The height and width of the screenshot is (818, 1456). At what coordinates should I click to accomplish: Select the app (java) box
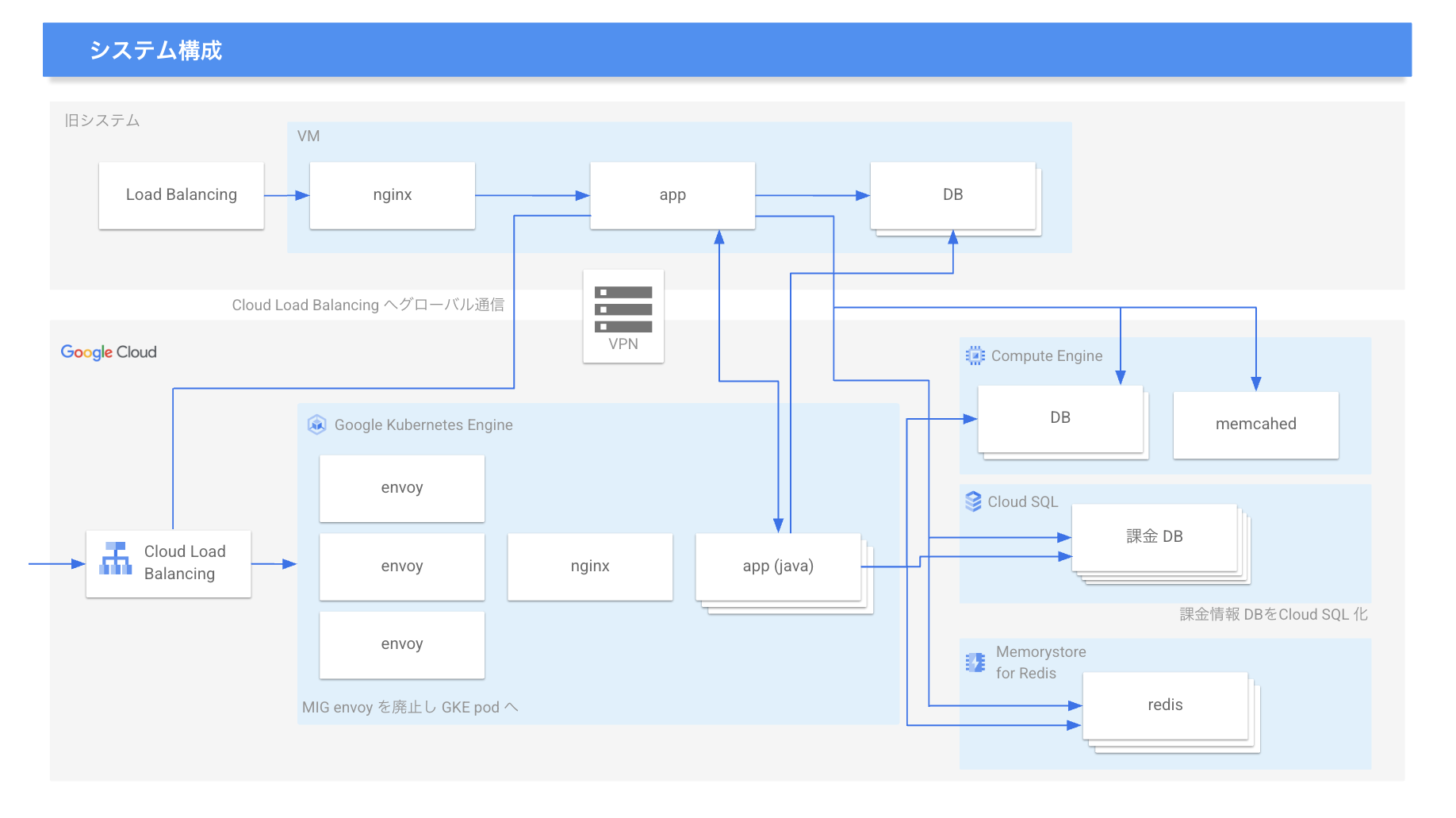pyautogui.click(x=778, y=566)
